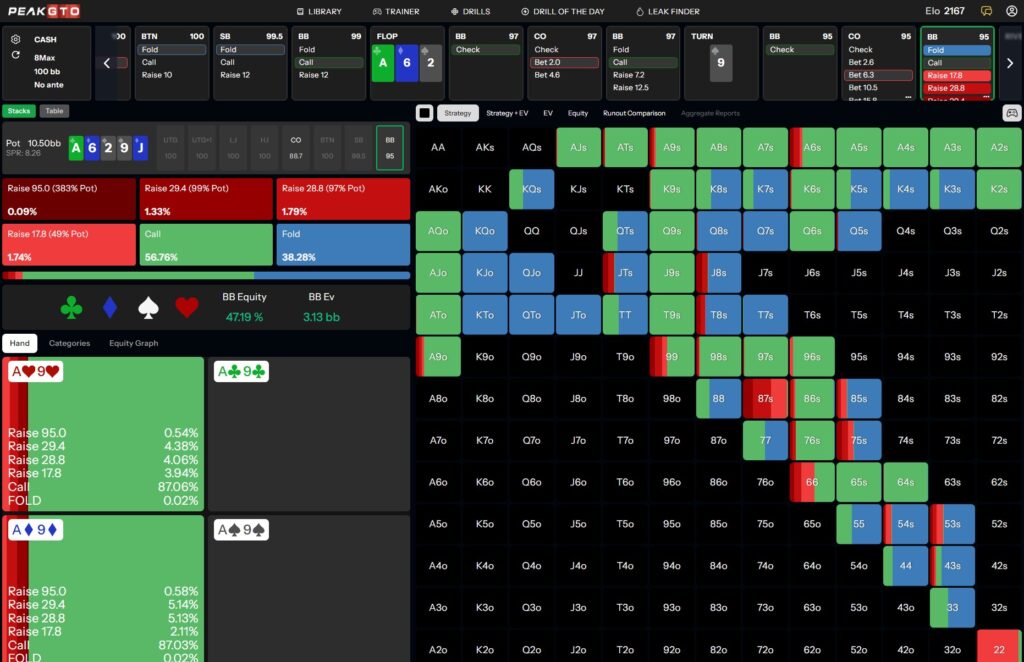The image size is (1024, 662).
Task: Open the chat feedback icon next to Elo
Action: coord(986,11)
